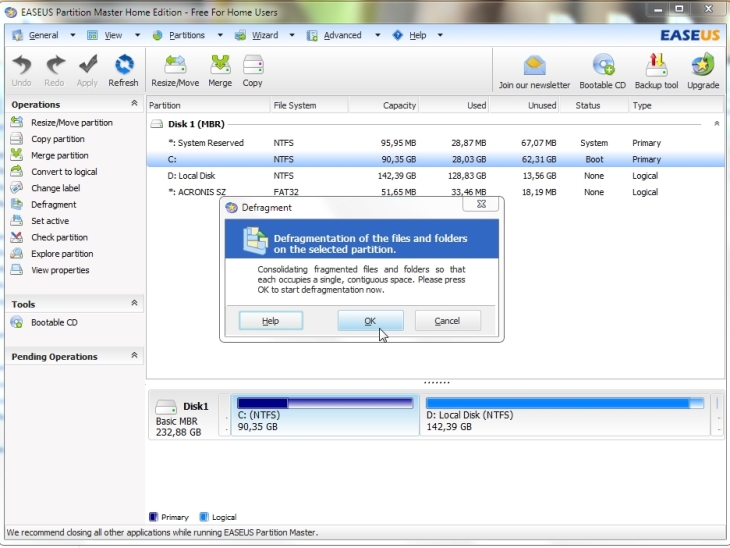Open Join our newsletter

click(534, 72)
